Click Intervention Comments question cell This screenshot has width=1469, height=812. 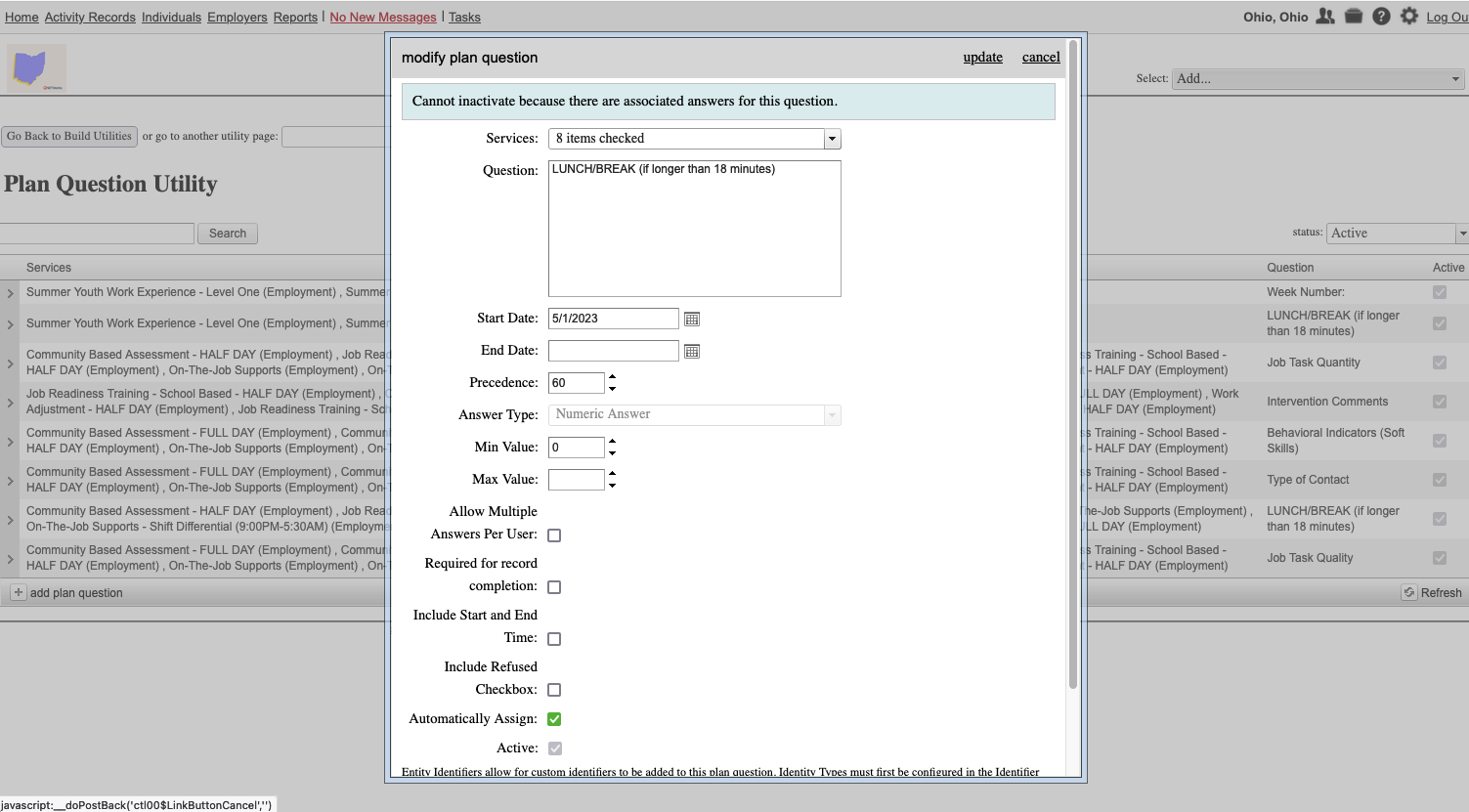pyautogui.click(x=1327, y=402)
